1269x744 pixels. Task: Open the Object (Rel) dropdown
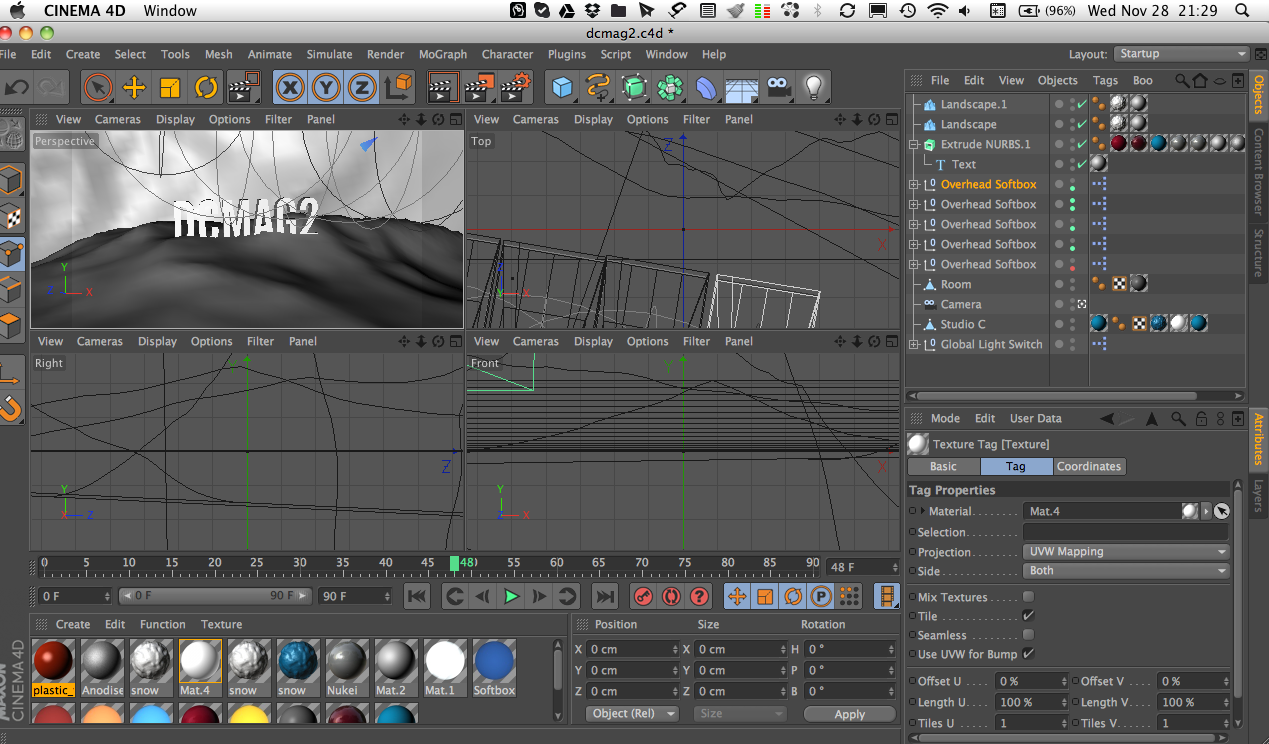tap(632, 713)
